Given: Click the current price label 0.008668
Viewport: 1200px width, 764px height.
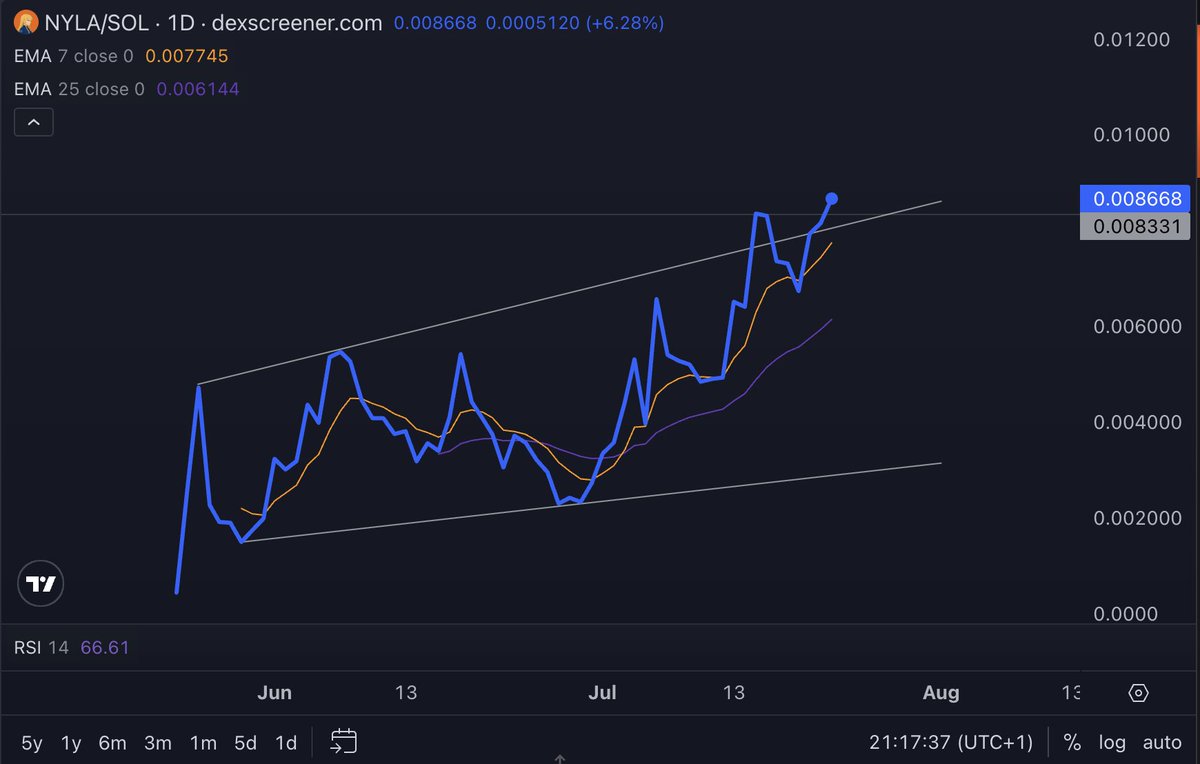Looking at the screenshot, I should click(1137, 199).
